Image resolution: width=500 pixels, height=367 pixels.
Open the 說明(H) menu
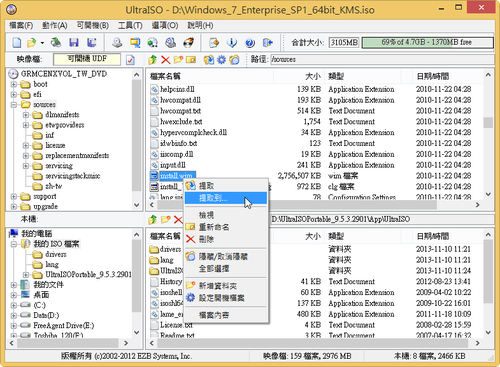click(x=200, y=25)
